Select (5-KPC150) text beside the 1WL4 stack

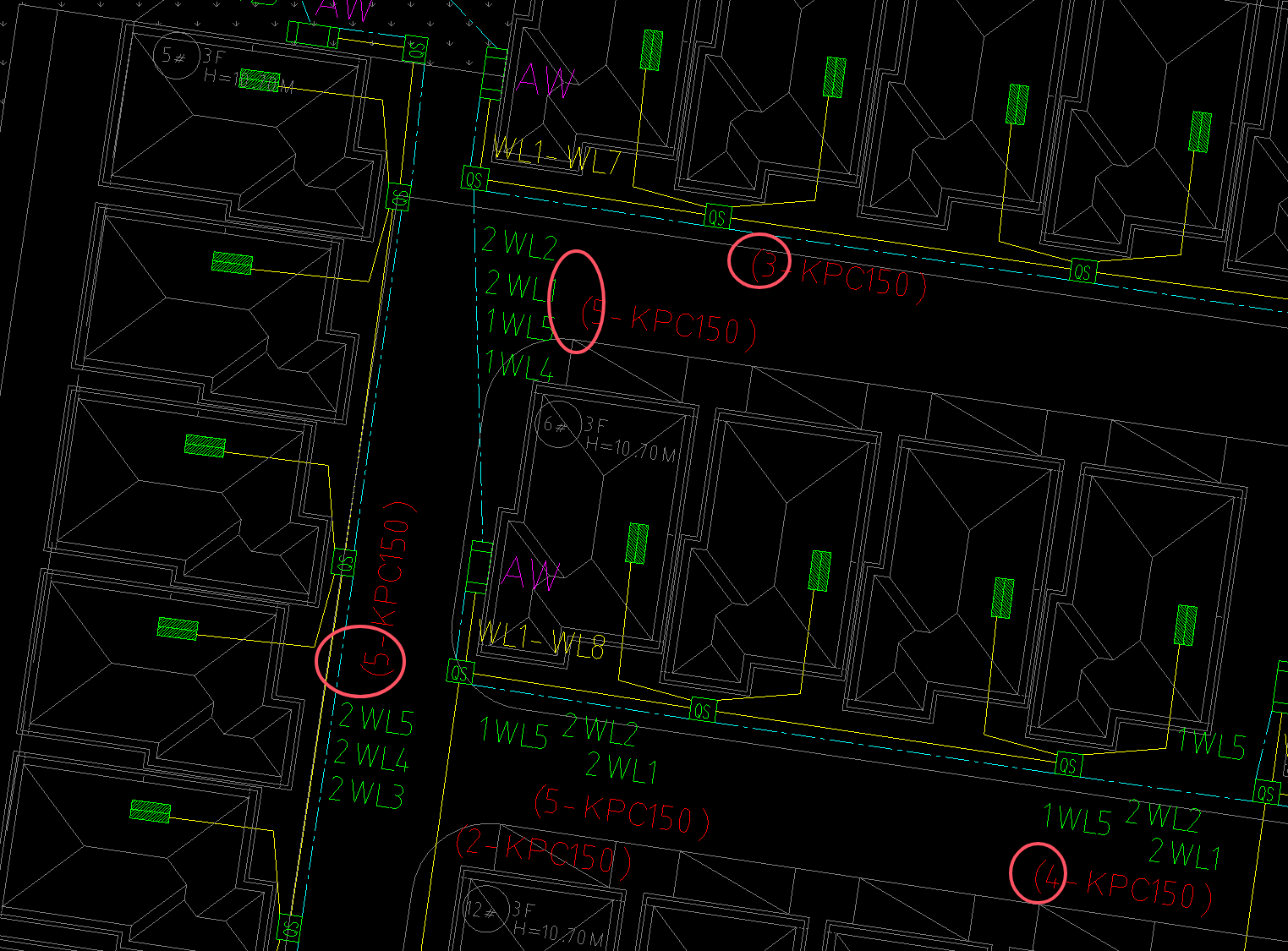click(x=669, y=320)
